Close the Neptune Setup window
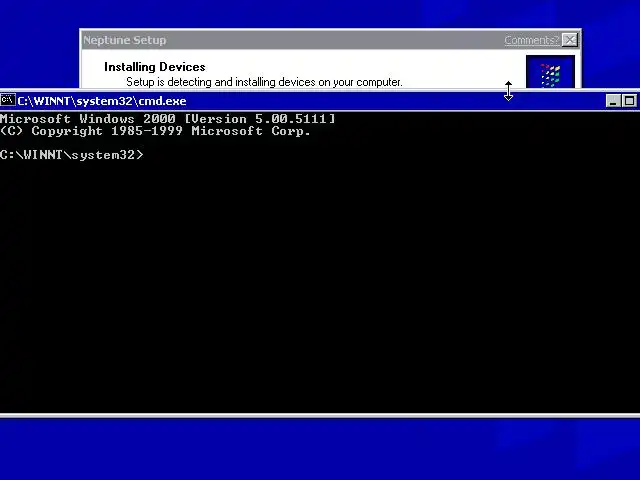This screenshot has width=640, height=480. click(570, 40)
